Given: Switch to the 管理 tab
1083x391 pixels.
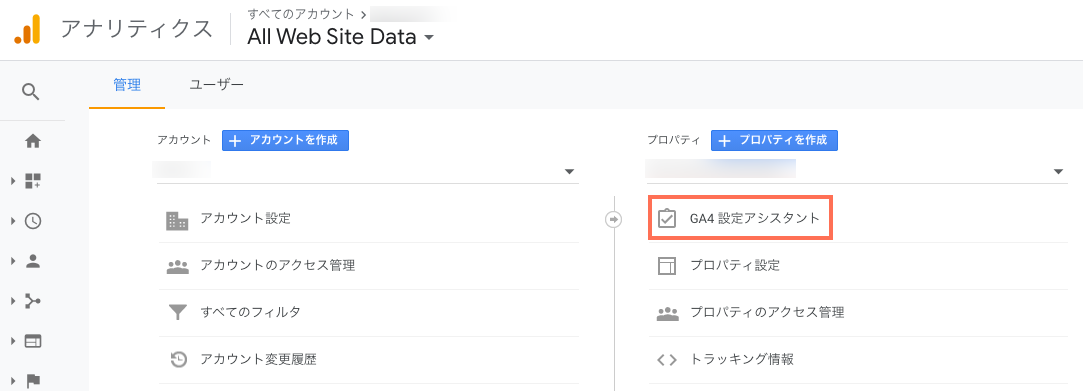Looking at the screenshot, I should click(x=127, y=85).
